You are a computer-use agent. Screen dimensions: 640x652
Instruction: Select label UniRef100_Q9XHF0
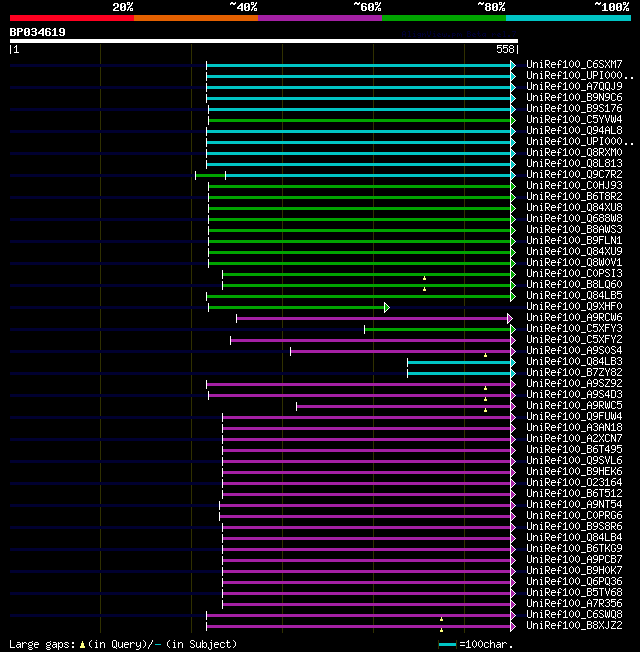tap(574, 306)
